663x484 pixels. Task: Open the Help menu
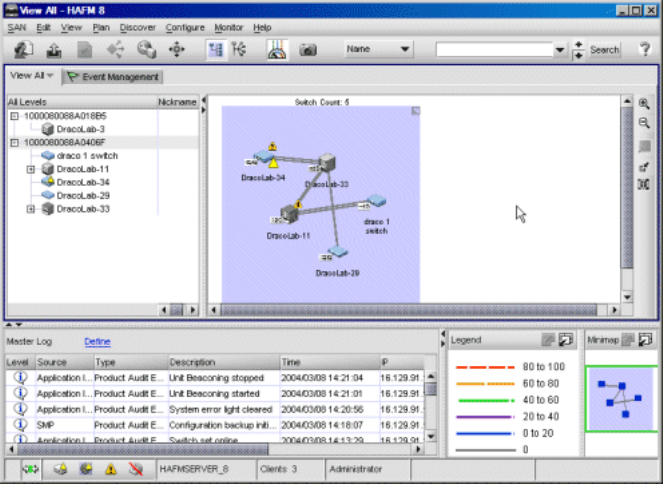coord(262,28)
